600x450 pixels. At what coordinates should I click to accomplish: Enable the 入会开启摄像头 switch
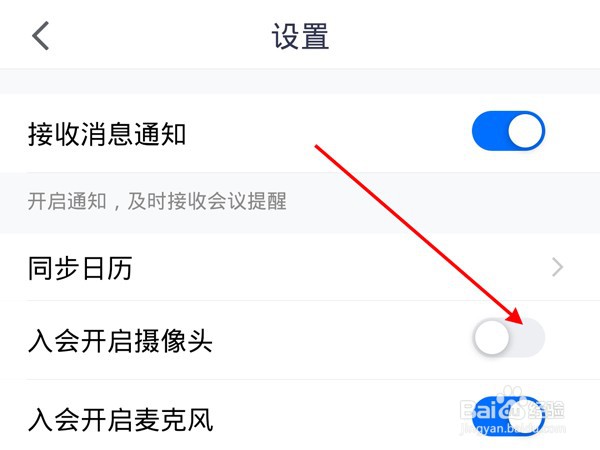tap(509, 337)
